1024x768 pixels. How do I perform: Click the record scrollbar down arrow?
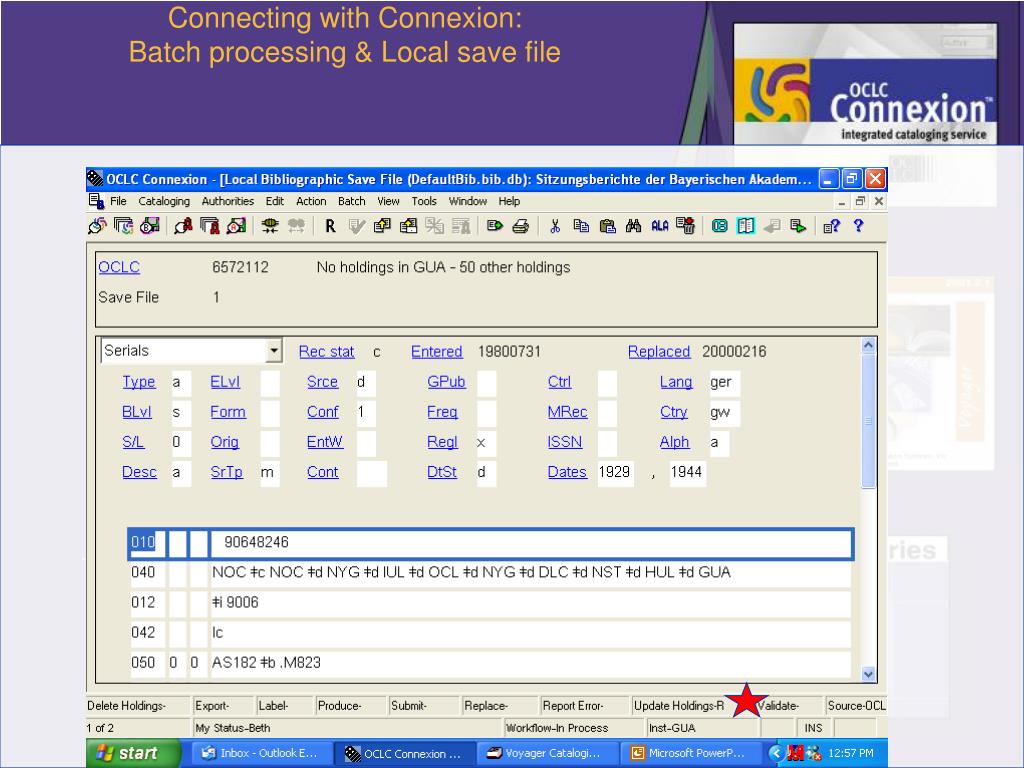point(868,674)
